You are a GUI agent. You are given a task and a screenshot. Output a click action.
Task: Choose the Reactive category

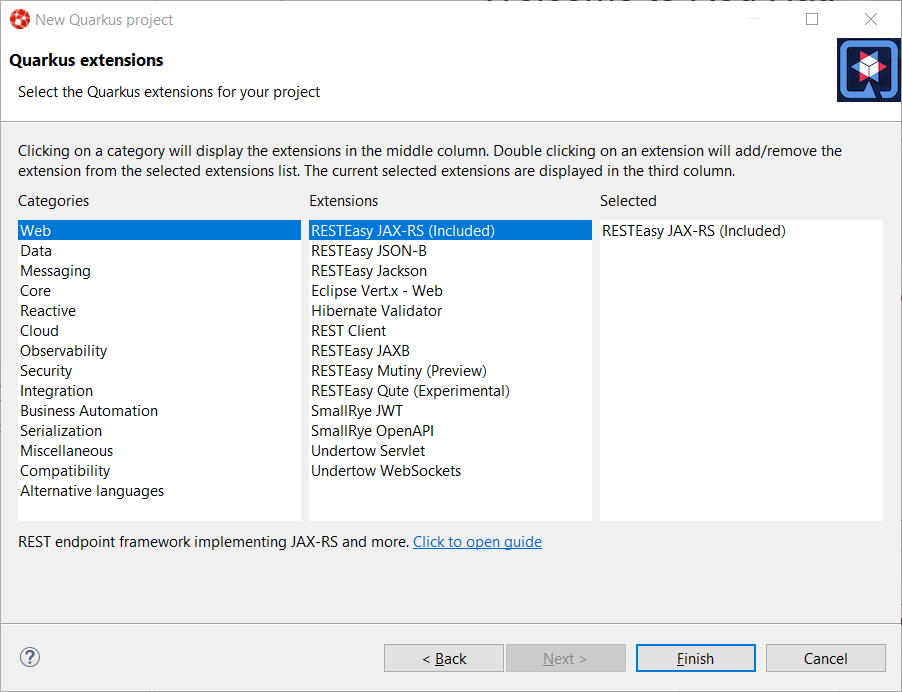(x=159, y=311)
